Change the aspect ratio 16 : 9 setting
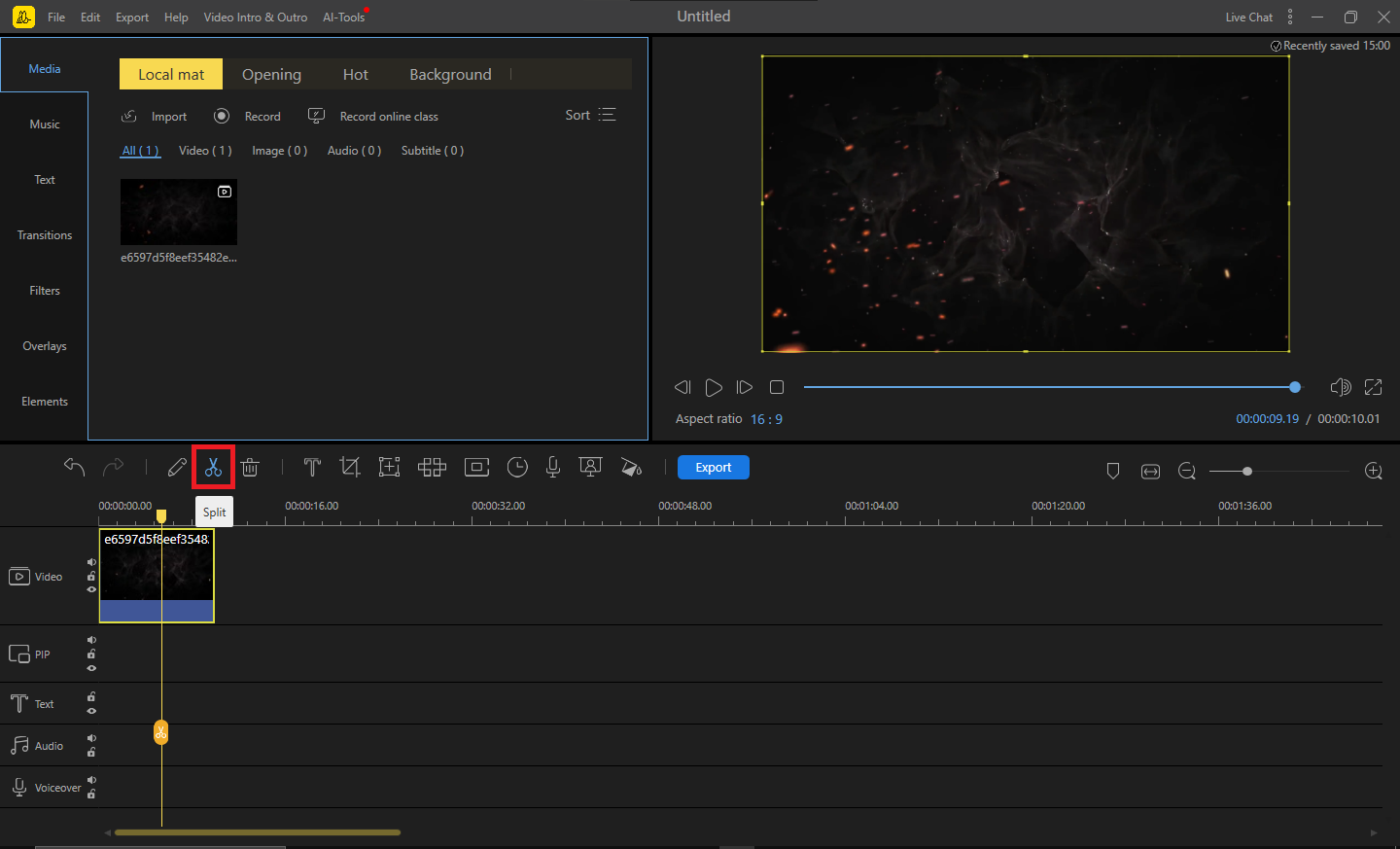1400x849 pixels. [766, 419]
